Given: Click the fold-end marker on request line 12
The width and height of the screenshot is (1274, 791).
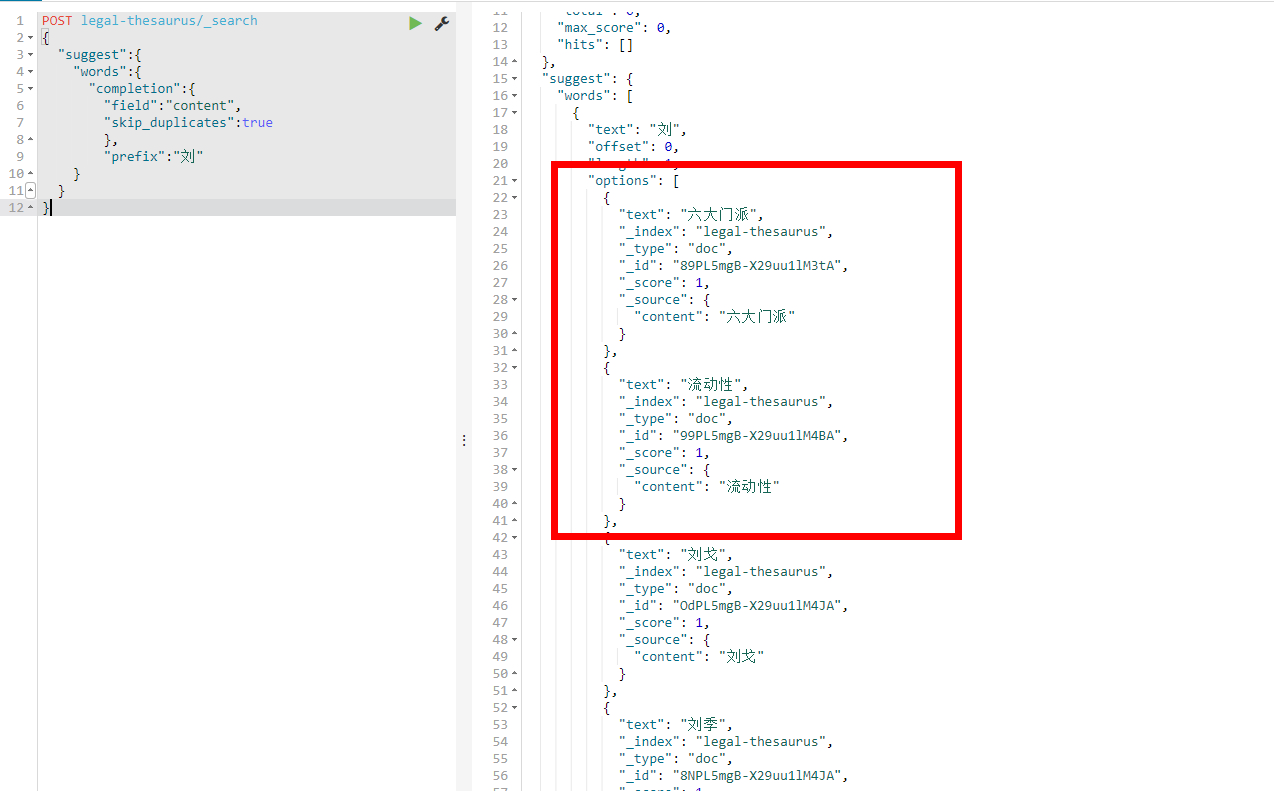Looking at the screenshot, I should tap(31, 207).
